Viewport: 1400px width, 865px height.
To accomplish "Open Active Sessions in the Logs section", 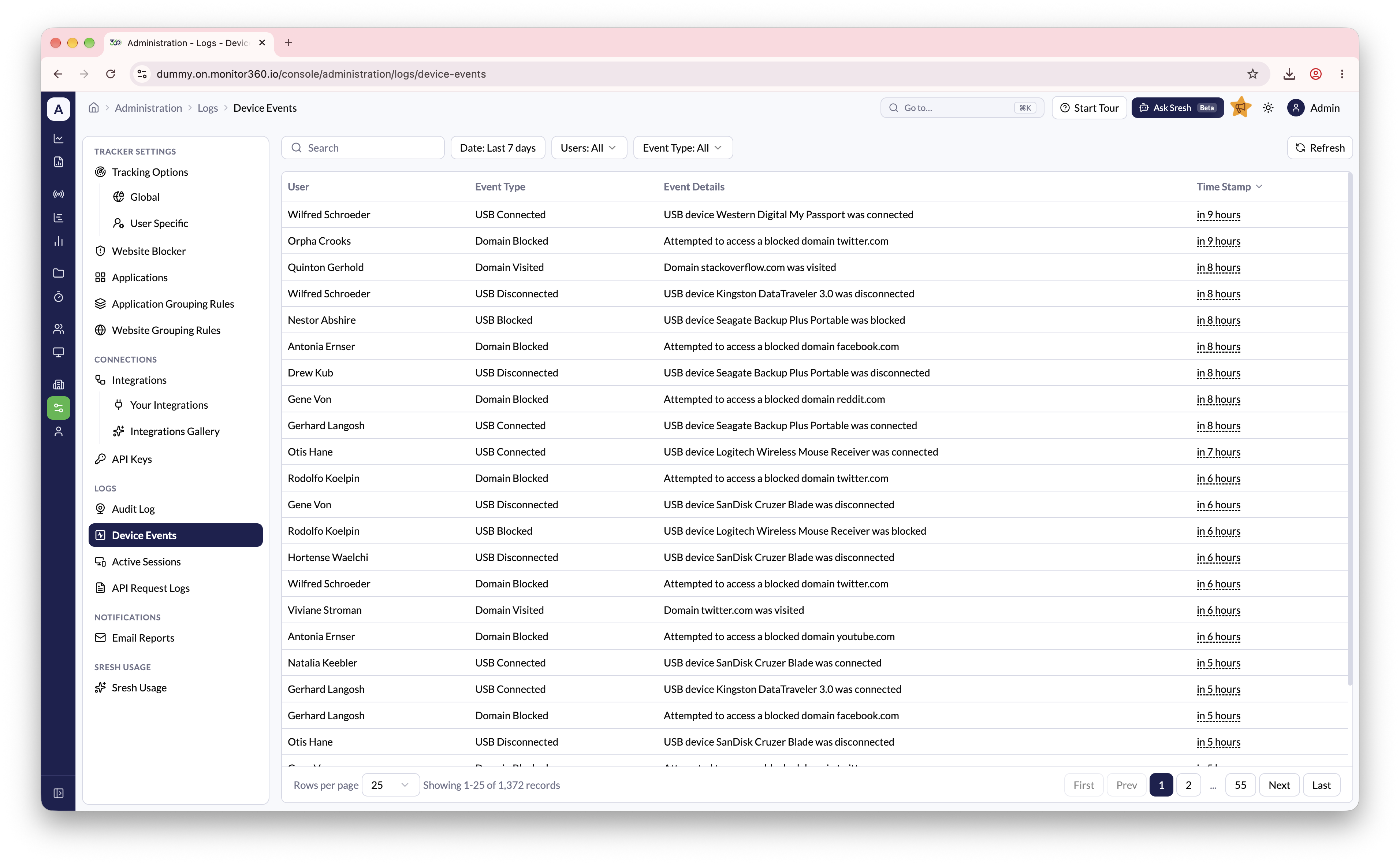I will click(176, 561).
